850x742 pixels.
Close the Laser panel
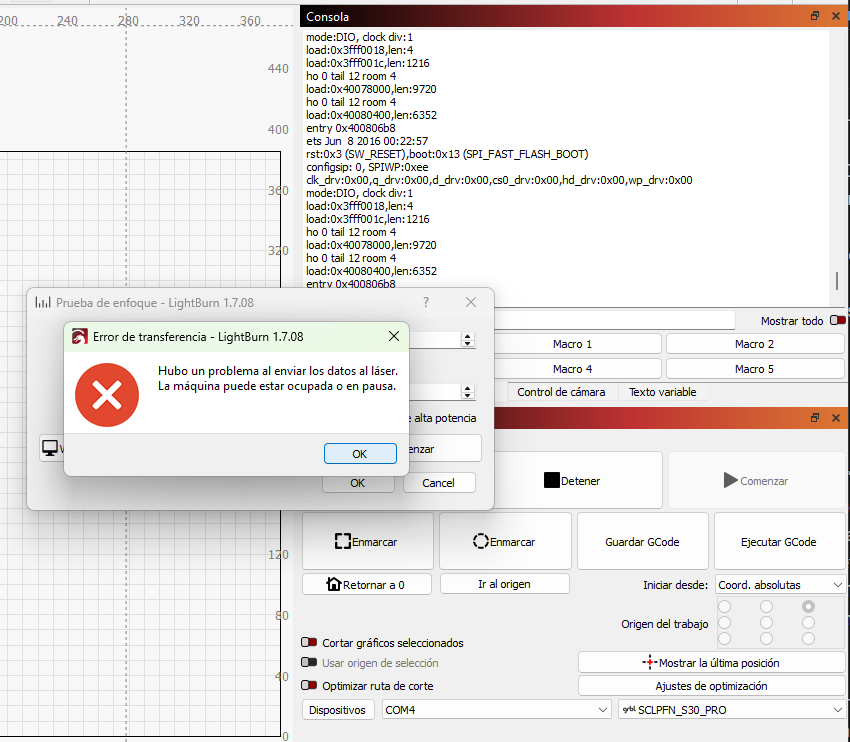(836, 417)
